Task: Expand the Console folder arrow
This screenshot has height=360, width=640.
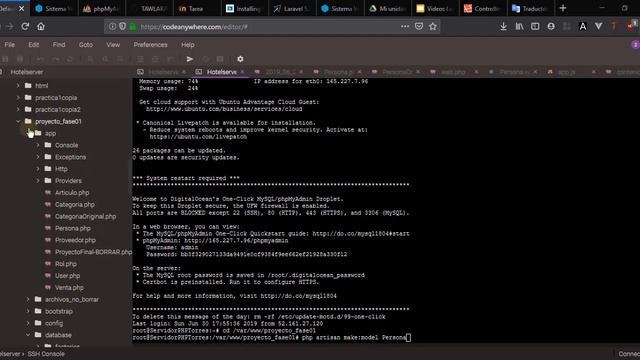Action: point(38,145)
